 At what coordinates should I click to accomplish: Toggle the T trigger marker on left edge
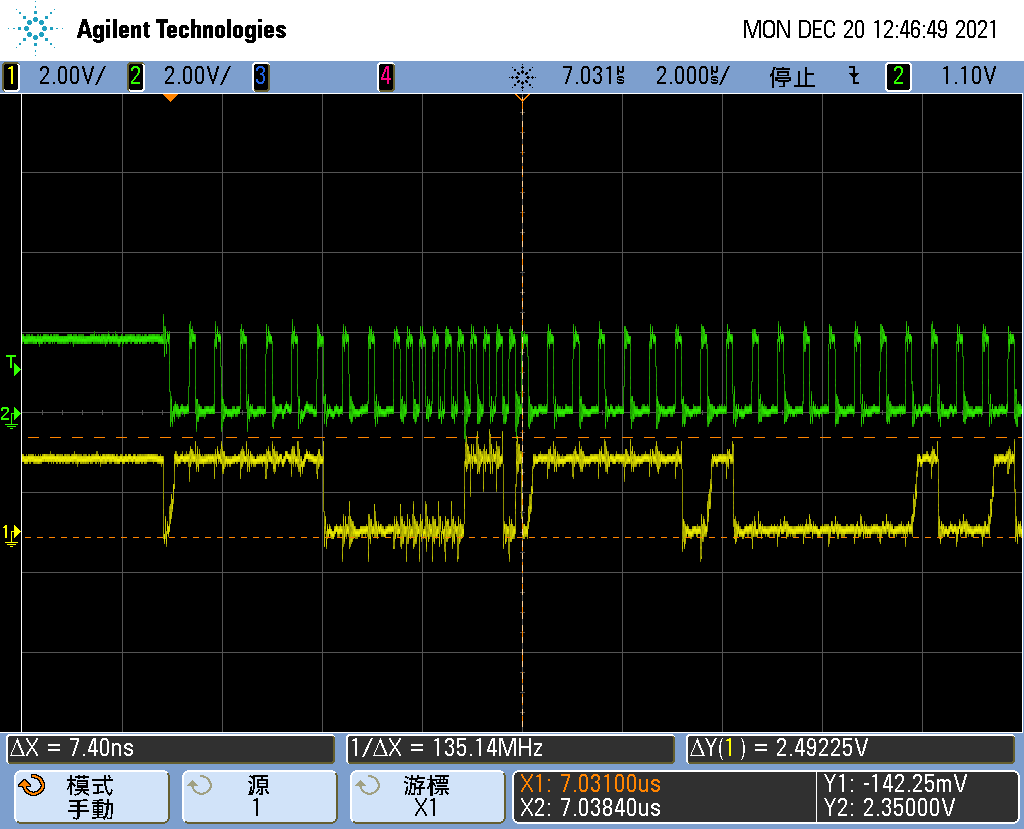(x=12, y=366)
